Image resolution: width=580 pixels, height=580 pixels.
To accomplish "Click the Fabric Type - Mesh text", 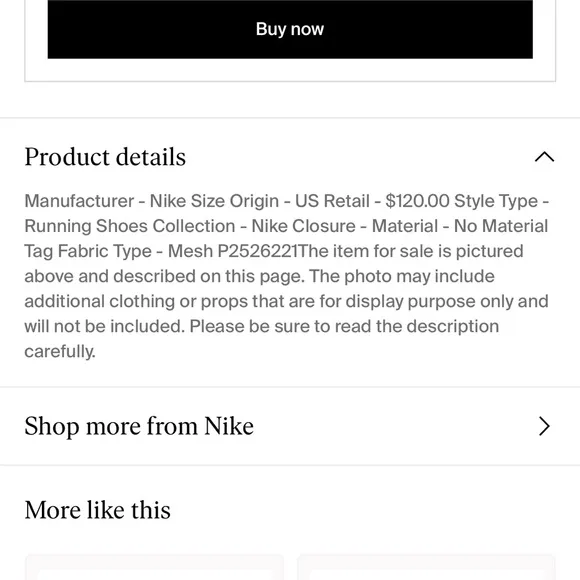I will click(x=135, y=252).
